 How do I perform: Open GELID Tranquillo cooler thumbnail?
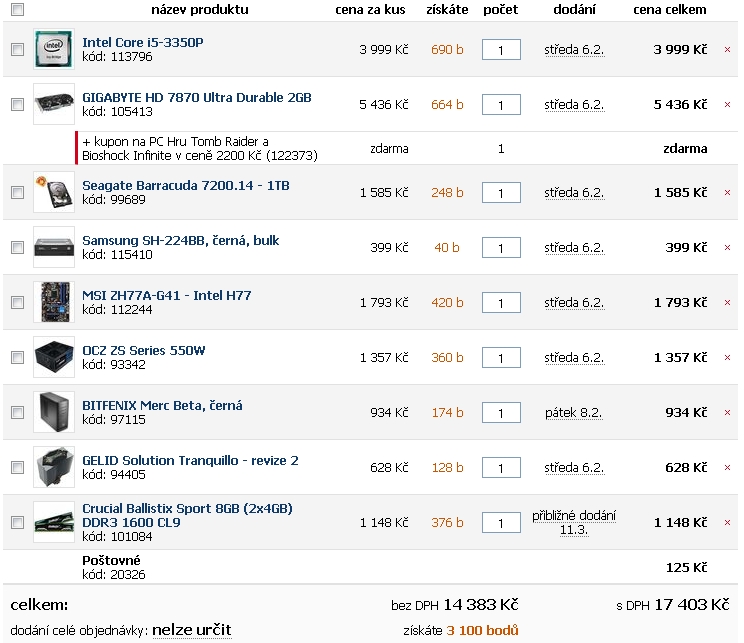[x=54, y=467]
